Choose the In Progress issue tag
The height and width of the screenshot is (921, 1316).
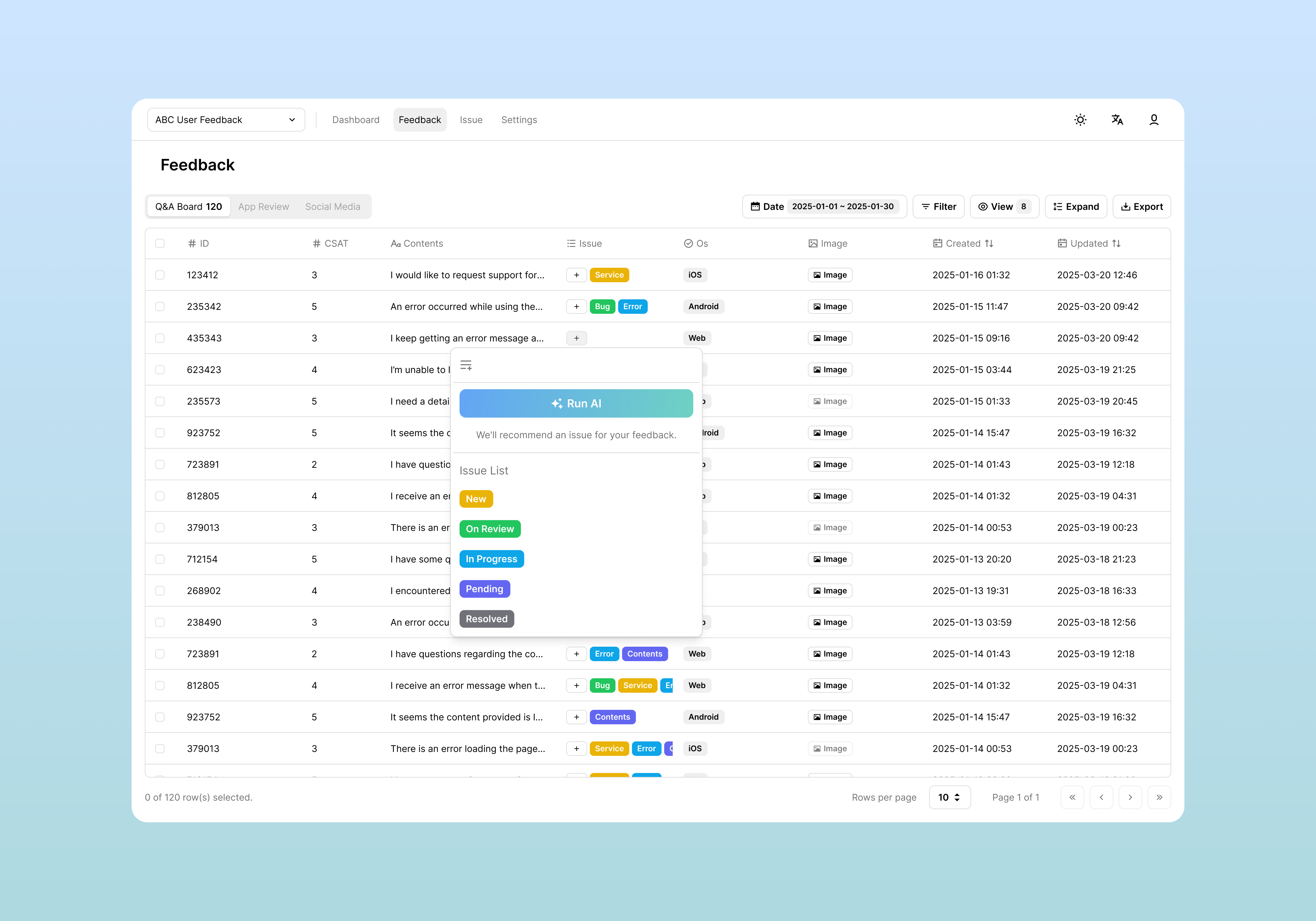pos(491,559)
